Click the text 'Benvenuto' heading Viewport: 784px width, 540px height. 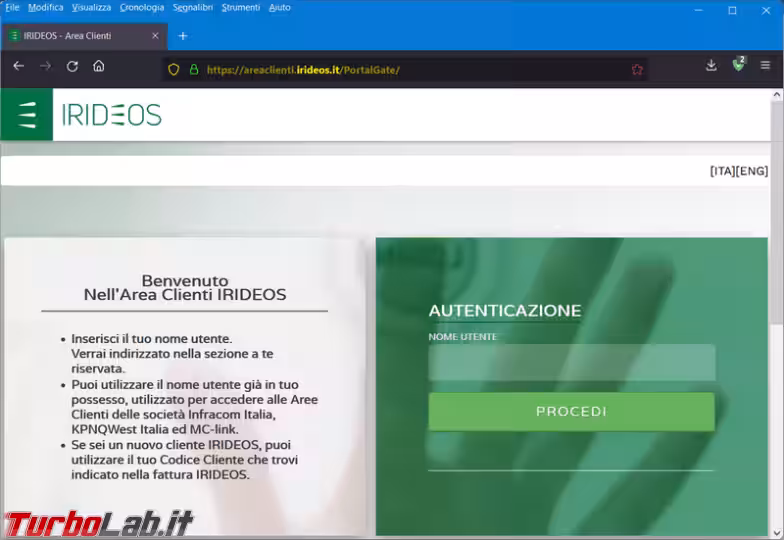click(x=185, y=280)
